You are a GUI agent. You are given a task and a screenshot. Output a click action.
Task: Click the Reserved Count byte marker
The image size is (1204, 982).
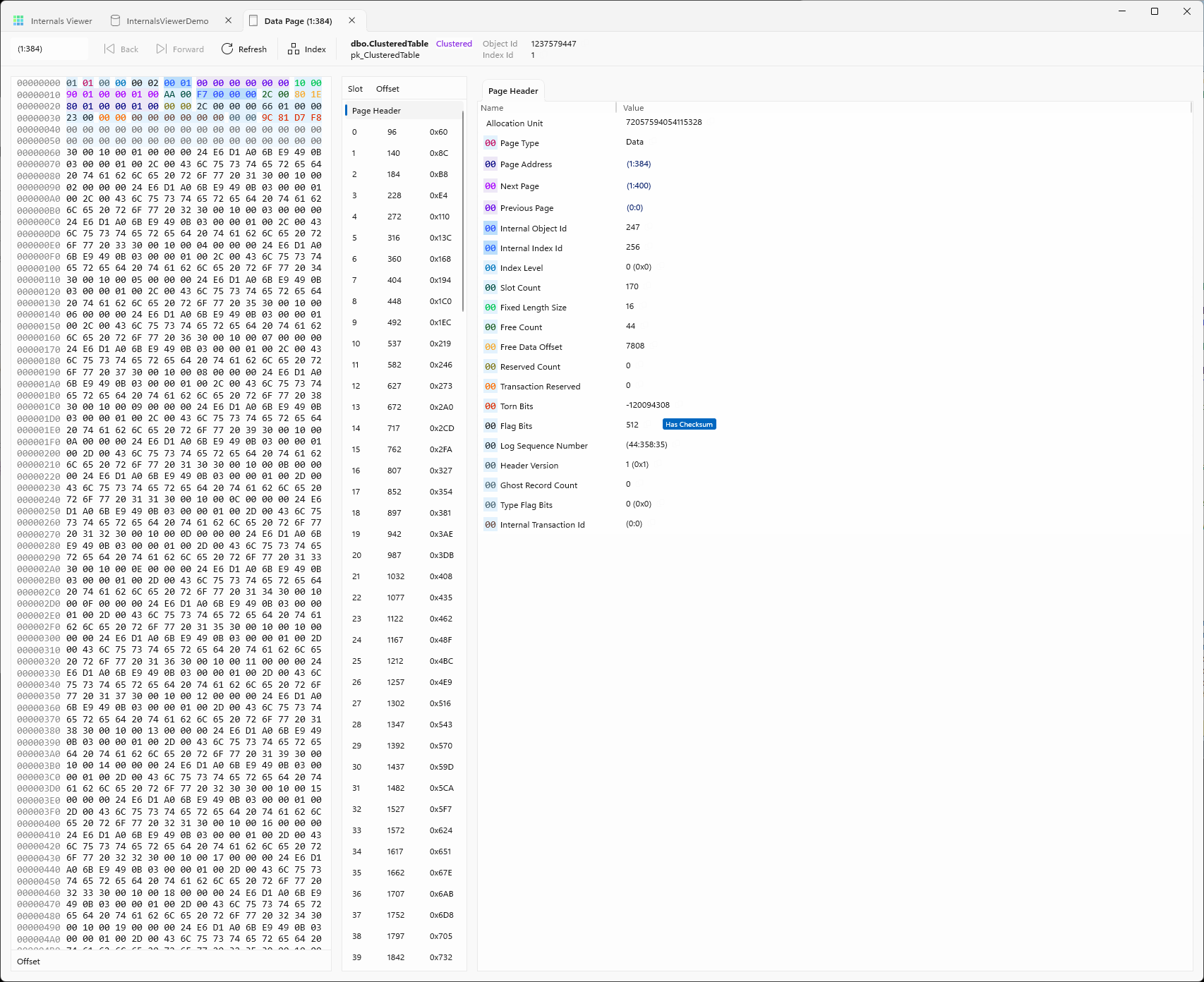490,367
